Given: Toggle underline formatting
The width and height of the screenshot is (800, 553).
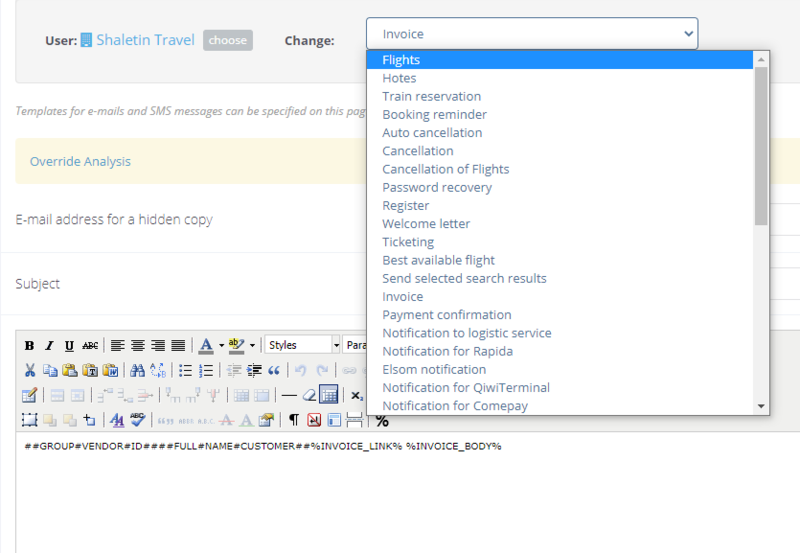Looking at the screenshot, I should 69,345.
